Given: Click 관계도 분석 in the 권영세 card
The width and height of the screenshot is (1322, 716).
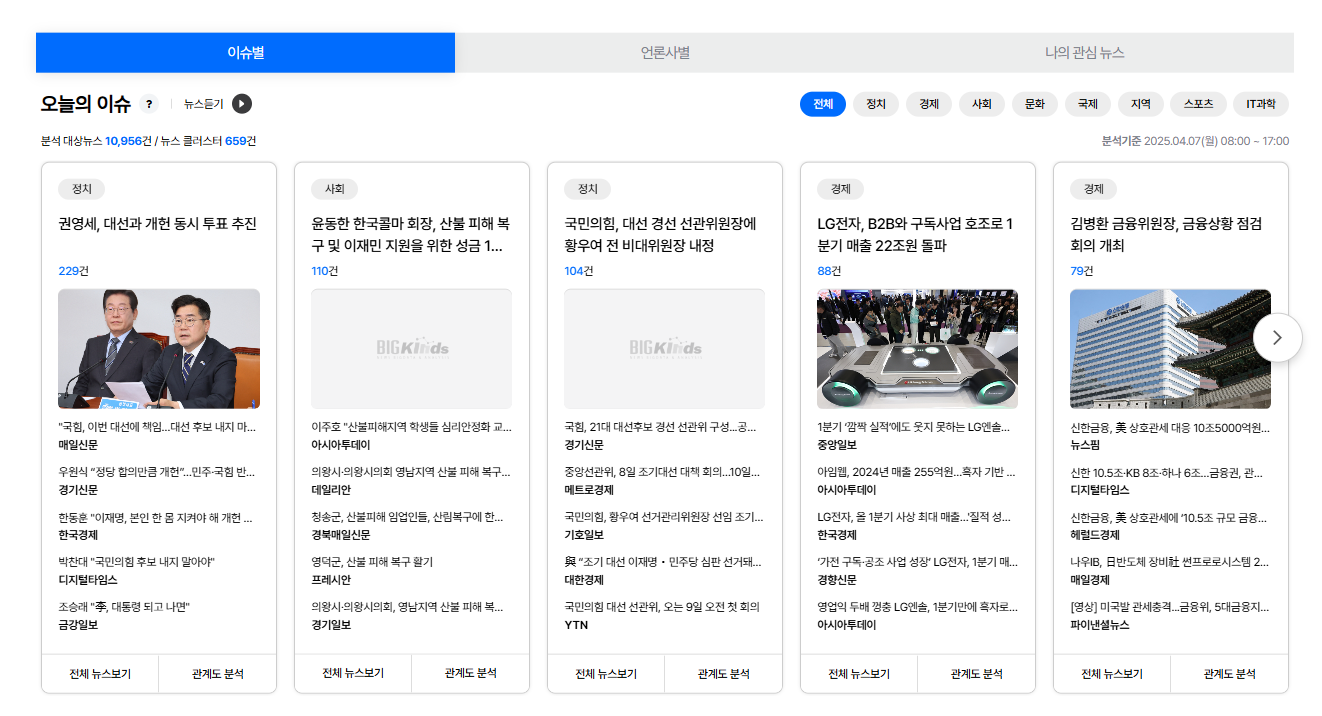Looking at the screenshot, I should (218, 674).
